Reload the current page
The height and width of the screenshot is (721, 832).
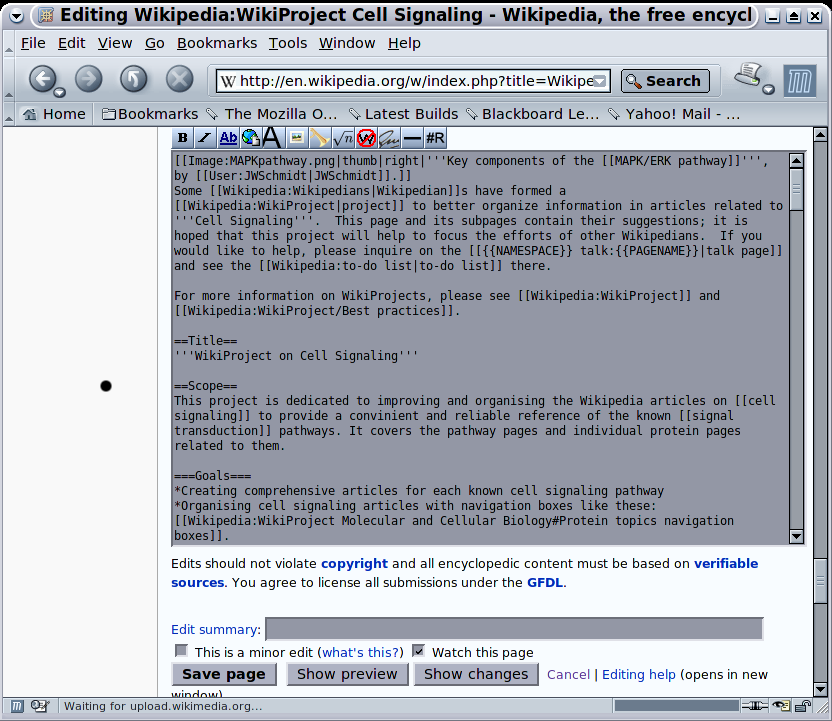tap(134, 79)
